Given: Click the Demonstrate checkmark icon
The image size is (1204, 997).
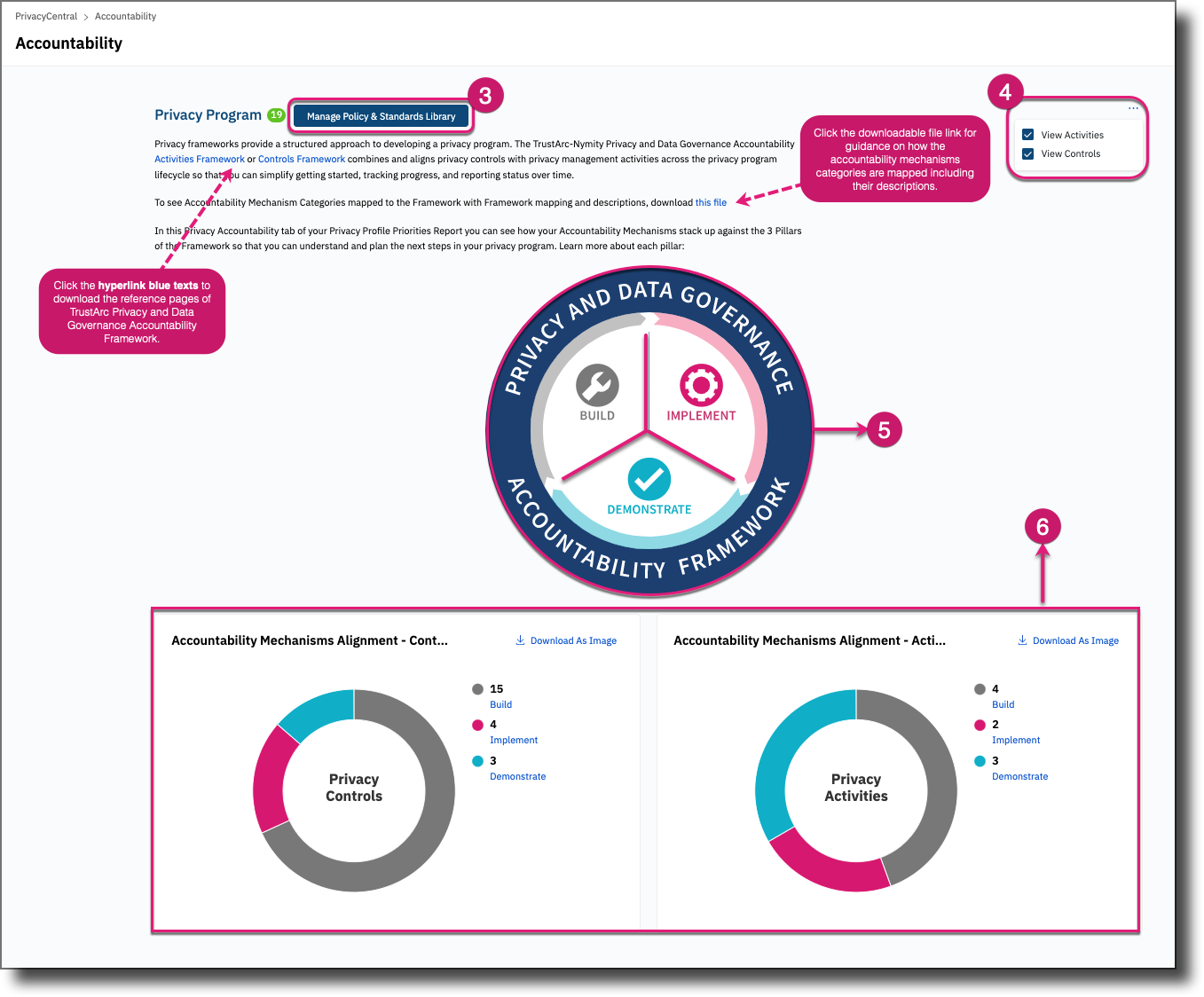Looking at the screenshot, I should [649, 480].
